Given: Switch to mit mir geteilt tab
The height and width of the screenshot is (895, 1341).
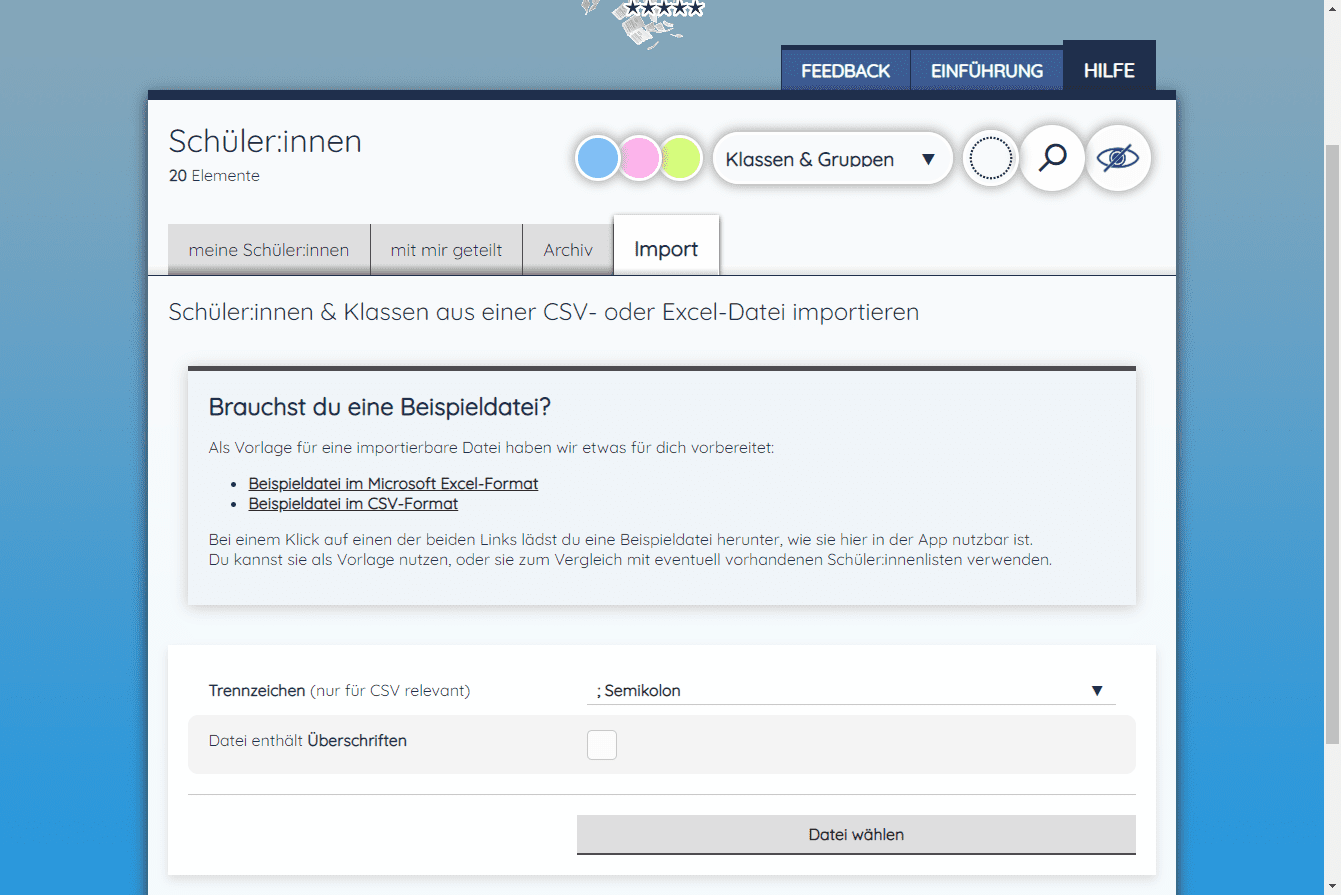Looking at the screenshot, I should click(x=446, y=250).
